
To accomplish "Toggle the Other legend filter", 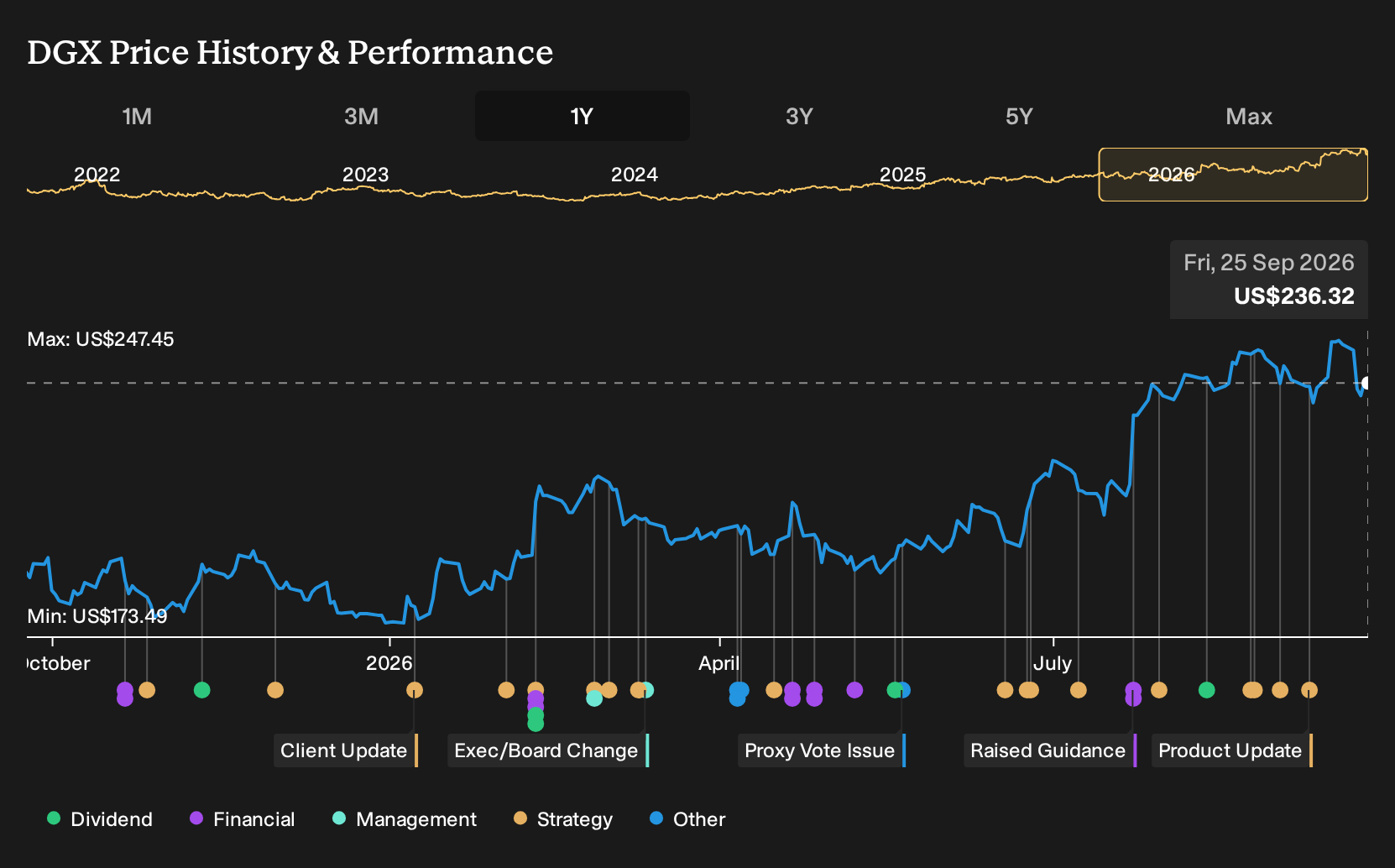I will pos(688,819).
